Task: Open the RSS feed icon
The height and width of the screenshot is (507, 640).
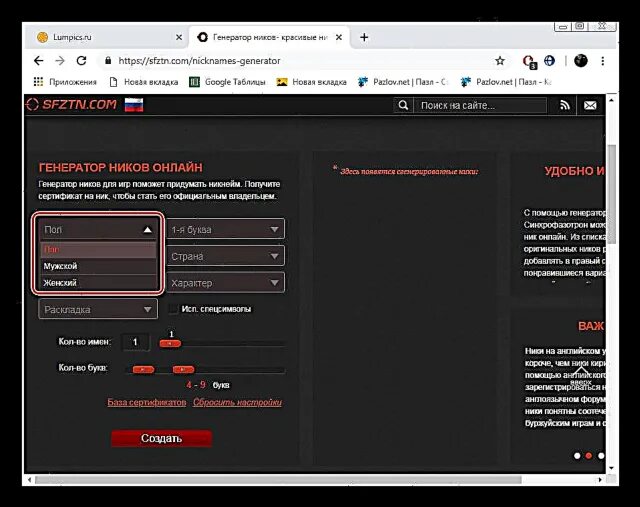Action: click(564, 105)
